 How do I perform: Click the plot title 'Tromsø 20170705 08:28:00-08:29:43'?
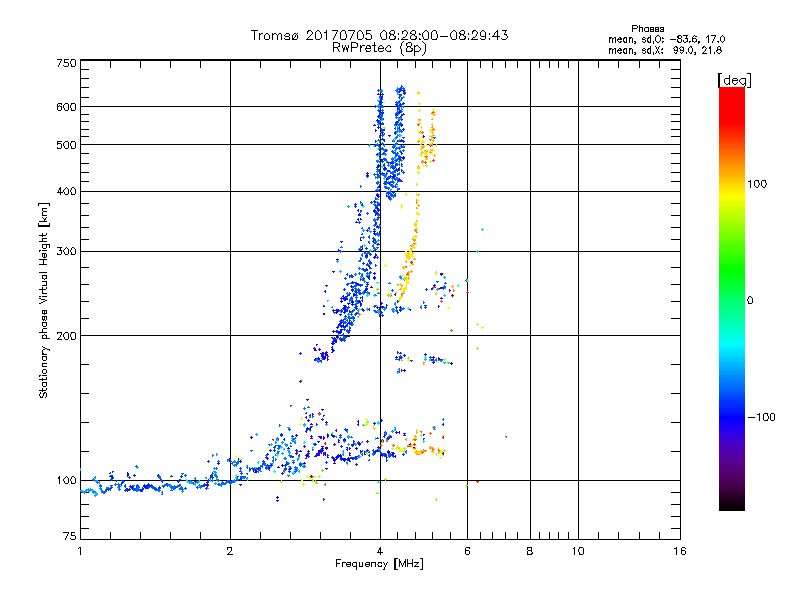click(x=379, y=35)
